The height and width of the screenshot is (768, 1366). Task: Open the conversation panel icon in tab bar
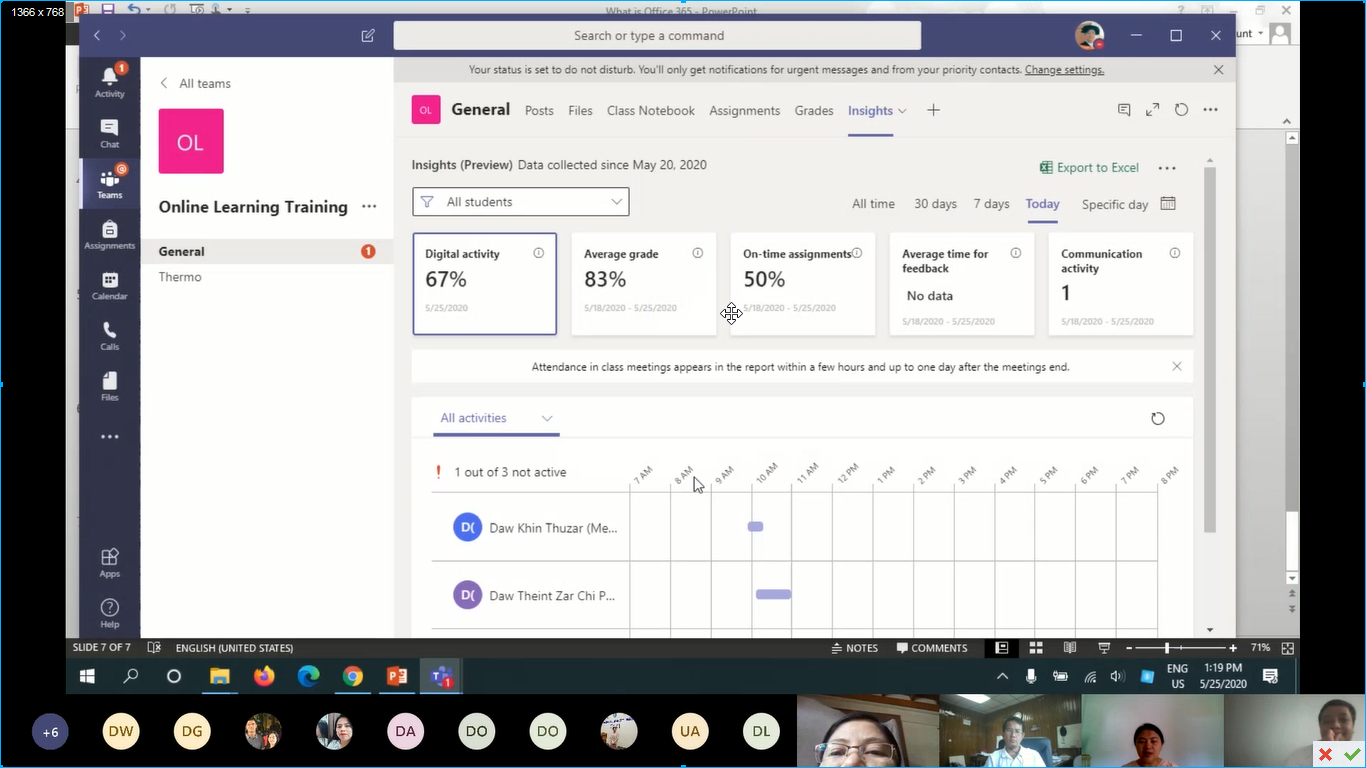[x=1124, y=110]
